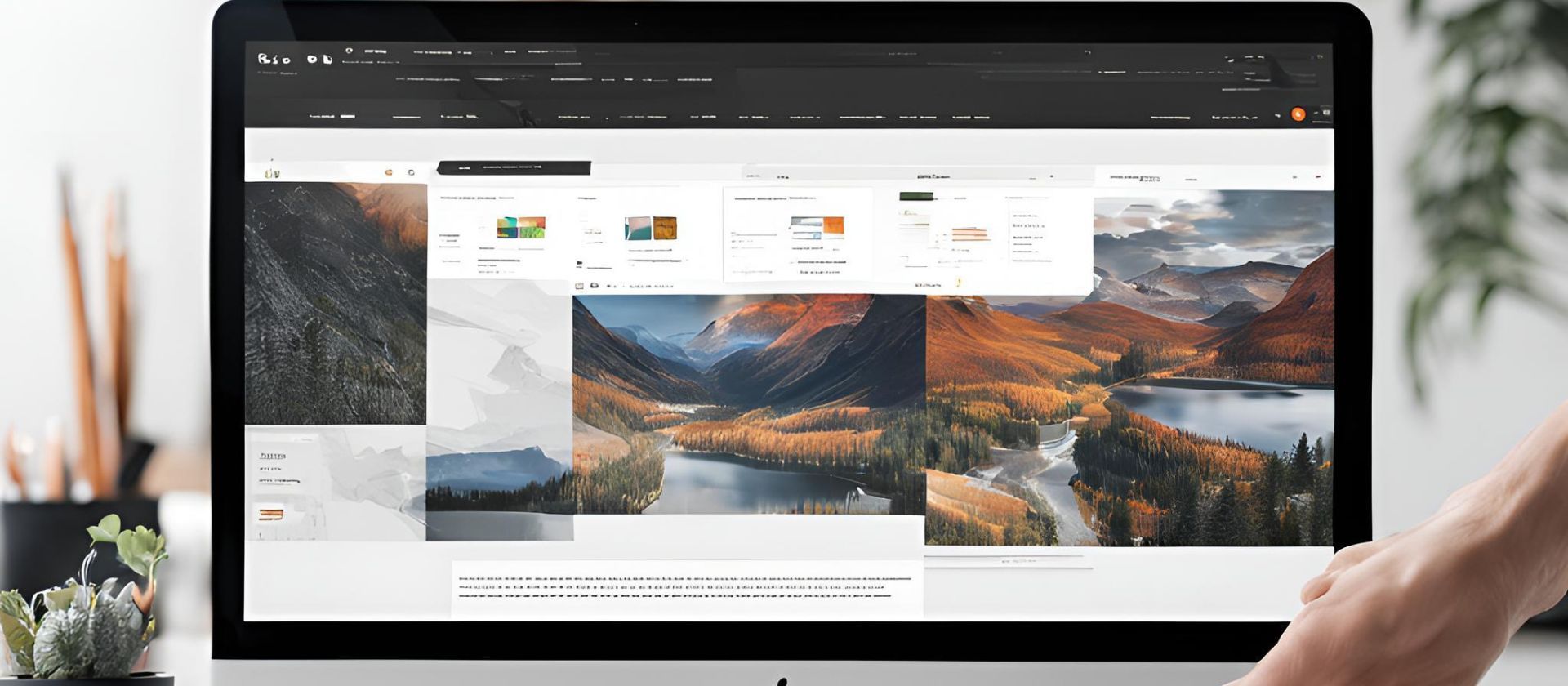The height and width of the screenshot is (686, 1568).
Task: Open the central valley and lake photo
Action: [749, 404]
